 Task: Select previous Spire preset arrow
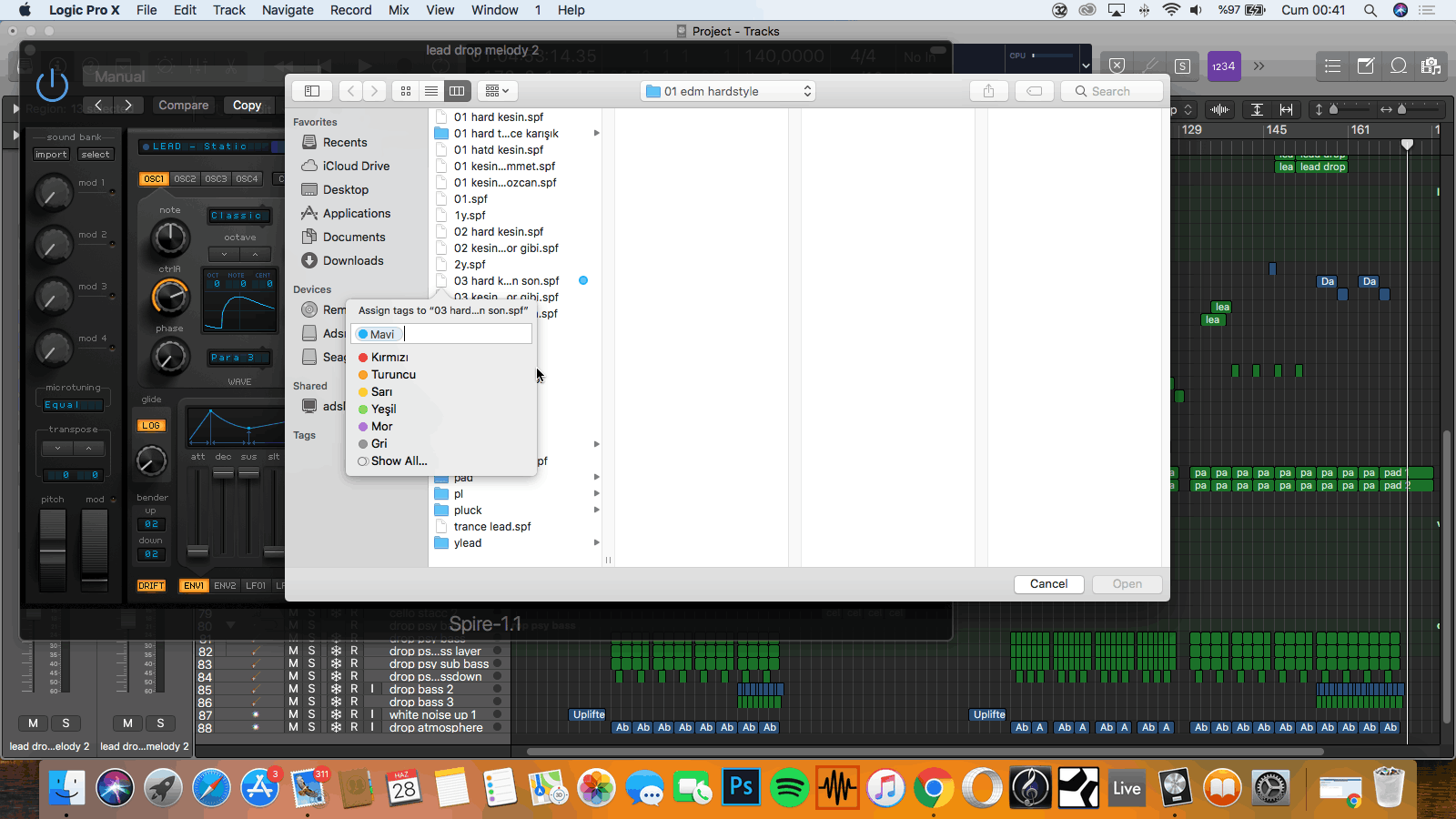click(x=98, y=105)
